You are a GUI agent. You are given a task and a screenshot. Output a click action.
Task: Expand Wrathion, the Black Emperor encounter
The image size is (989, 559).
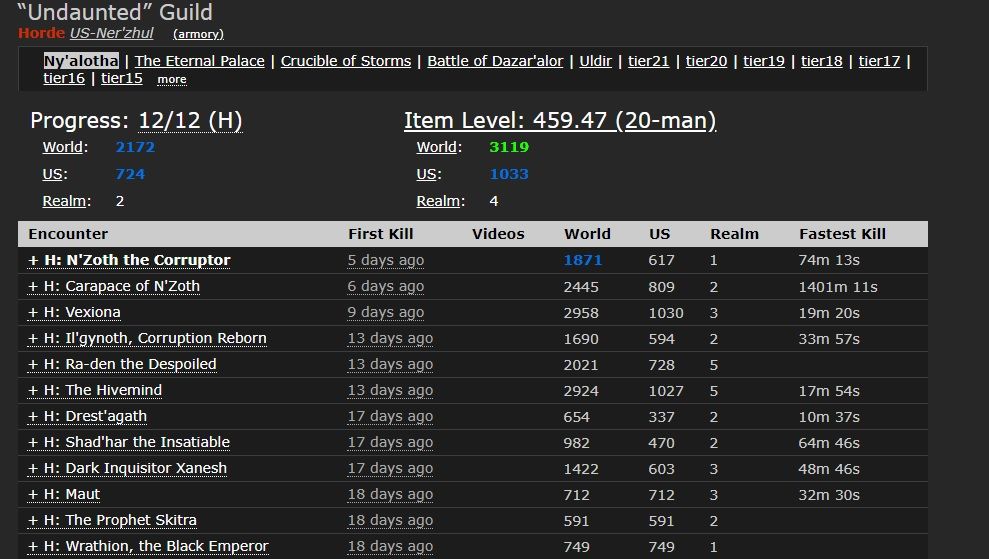148,546
